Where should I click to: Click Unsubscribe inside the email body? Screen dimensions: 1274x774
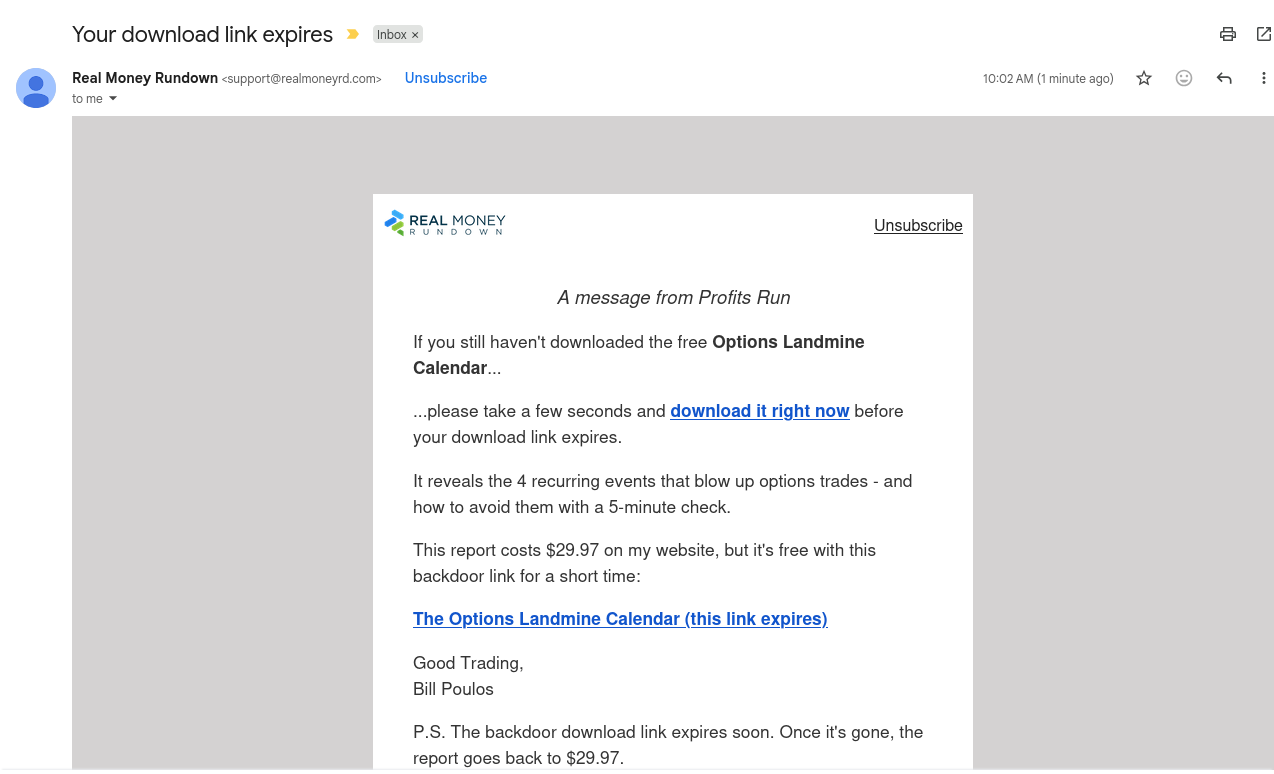[918, 225]
